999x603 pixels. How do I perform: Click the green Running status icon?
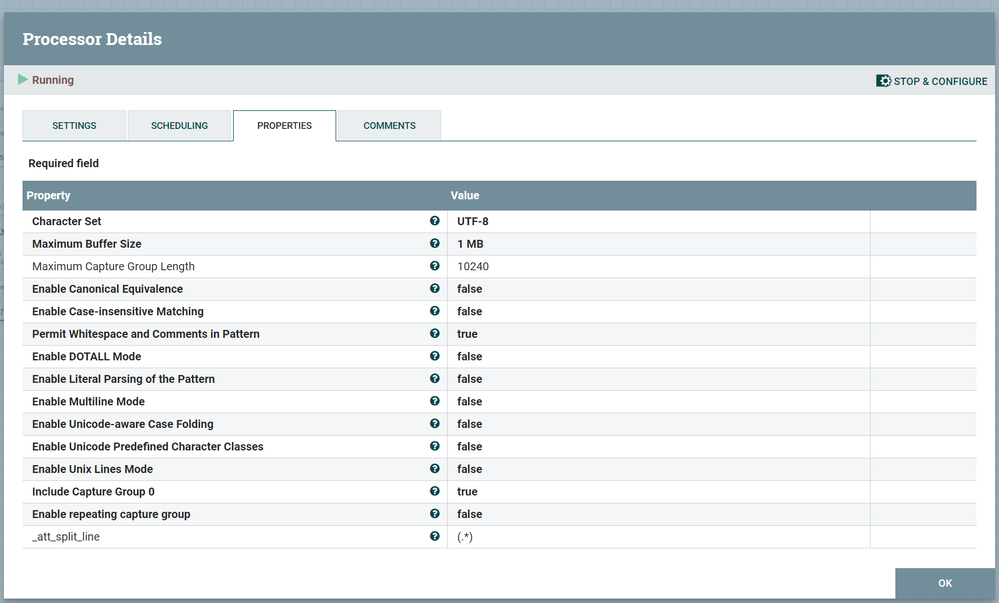[x=23, y=80]
